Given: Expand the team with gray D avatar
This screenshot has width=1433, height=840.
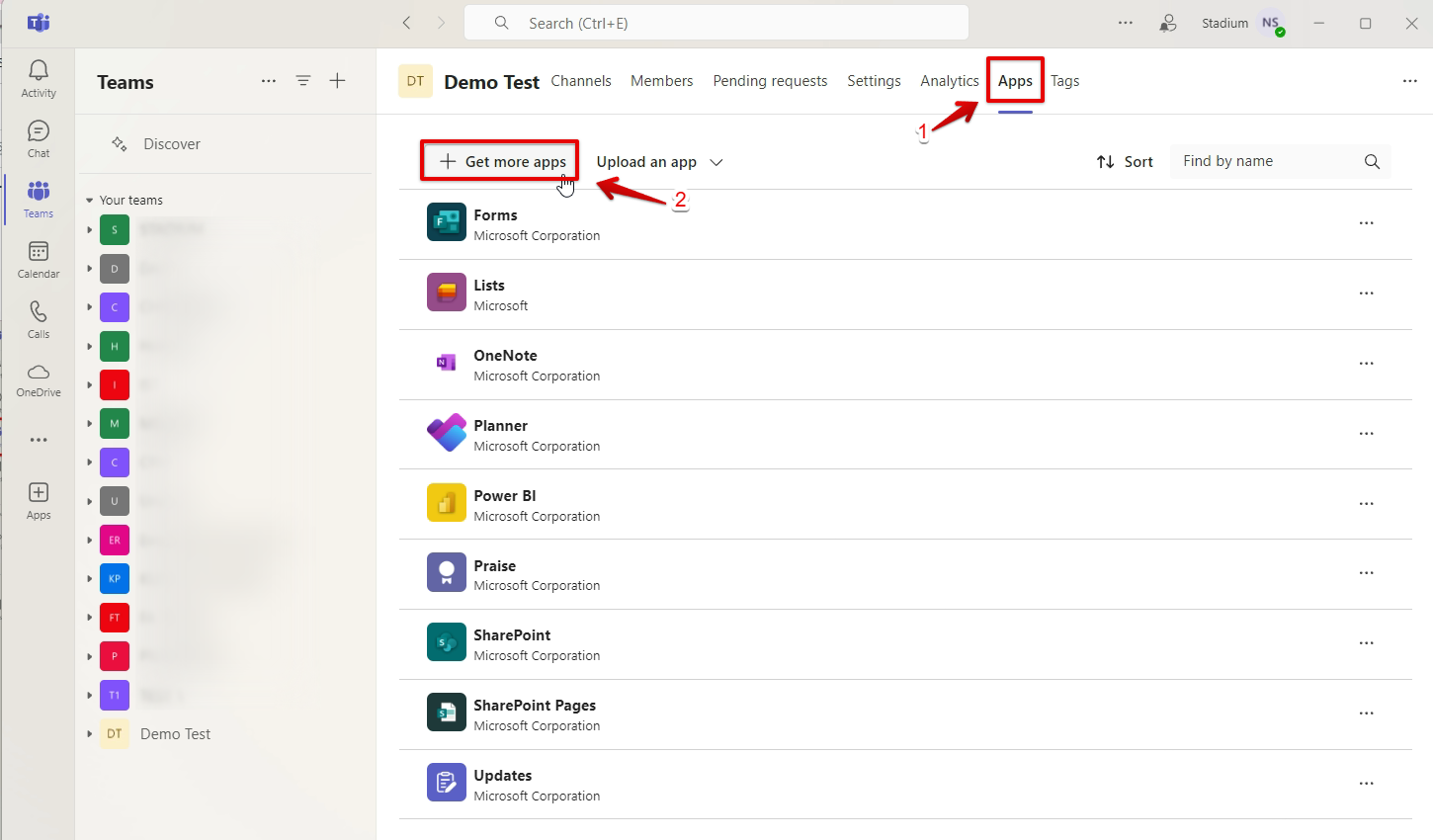Looking at the screenshot, I should [89, 269].
